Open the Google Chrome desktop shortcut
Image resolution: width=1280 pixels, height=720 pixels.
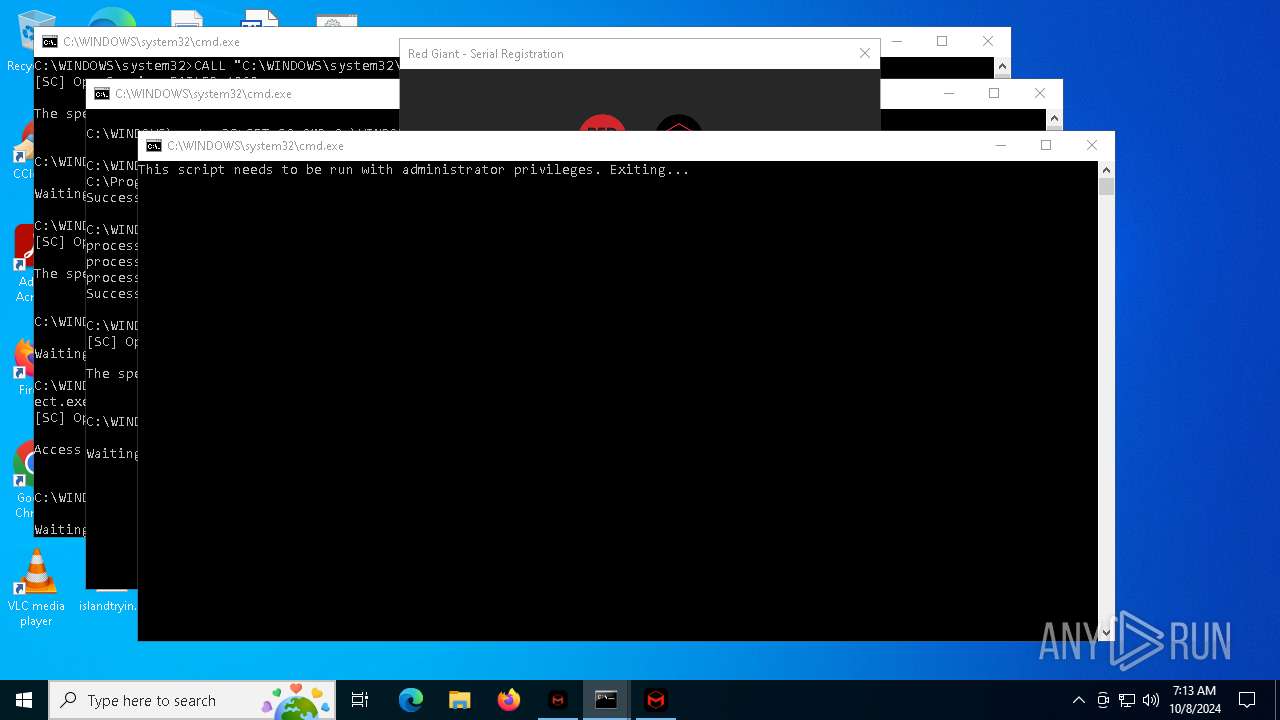pyautogui.click(x=22, y=480)
